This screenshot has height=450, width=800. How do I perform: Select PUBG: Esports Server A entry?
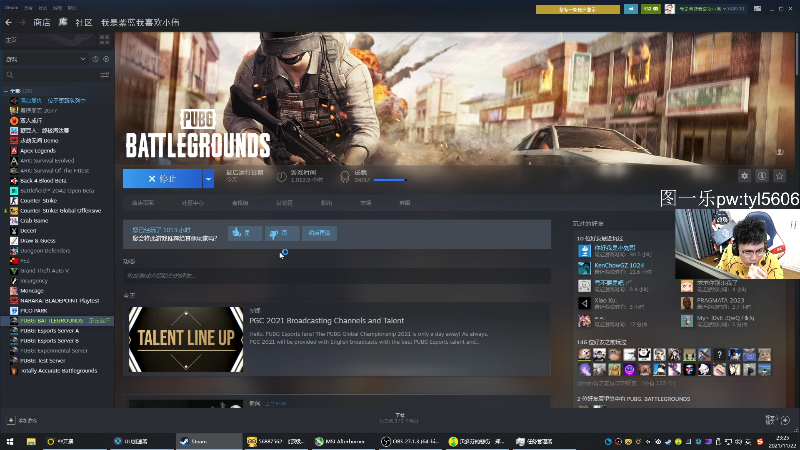click(49, 331)
